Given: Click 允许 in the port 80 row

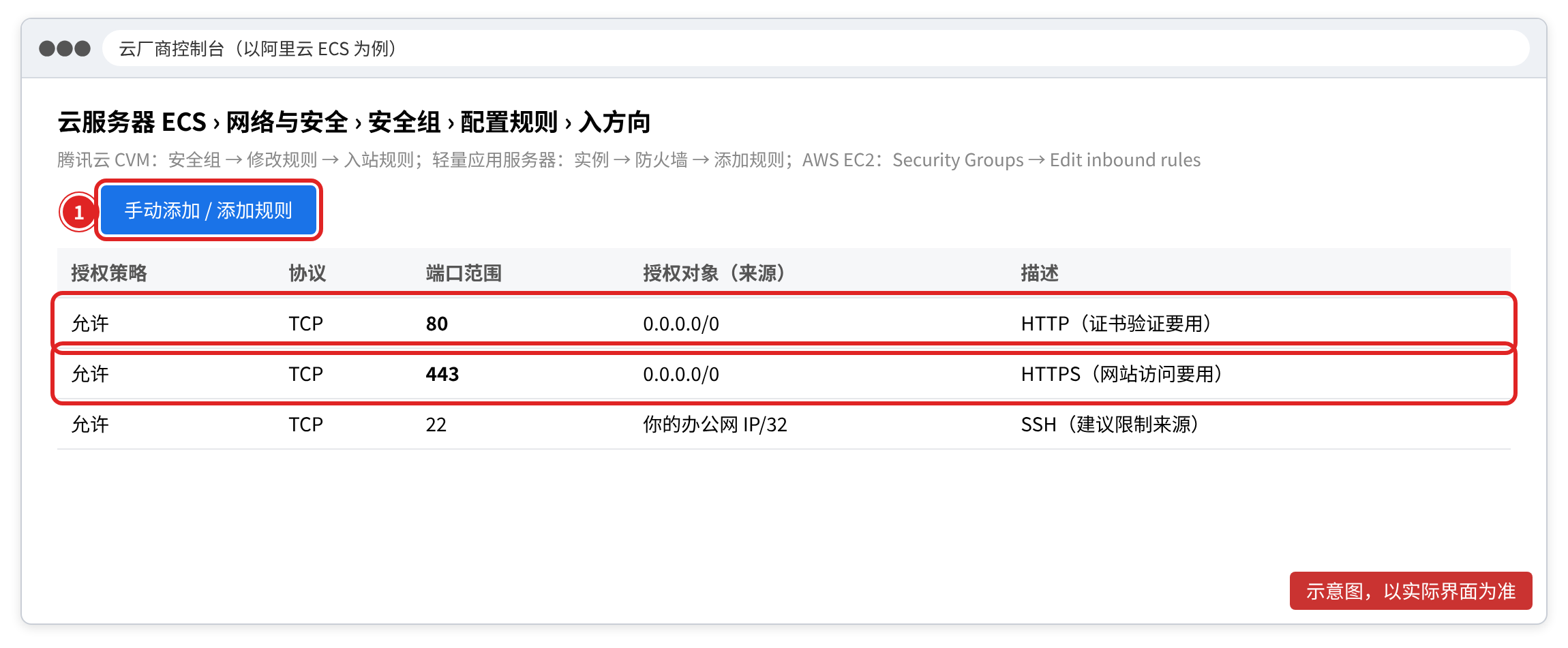Looking at the screenshot, I should [90, 324].
